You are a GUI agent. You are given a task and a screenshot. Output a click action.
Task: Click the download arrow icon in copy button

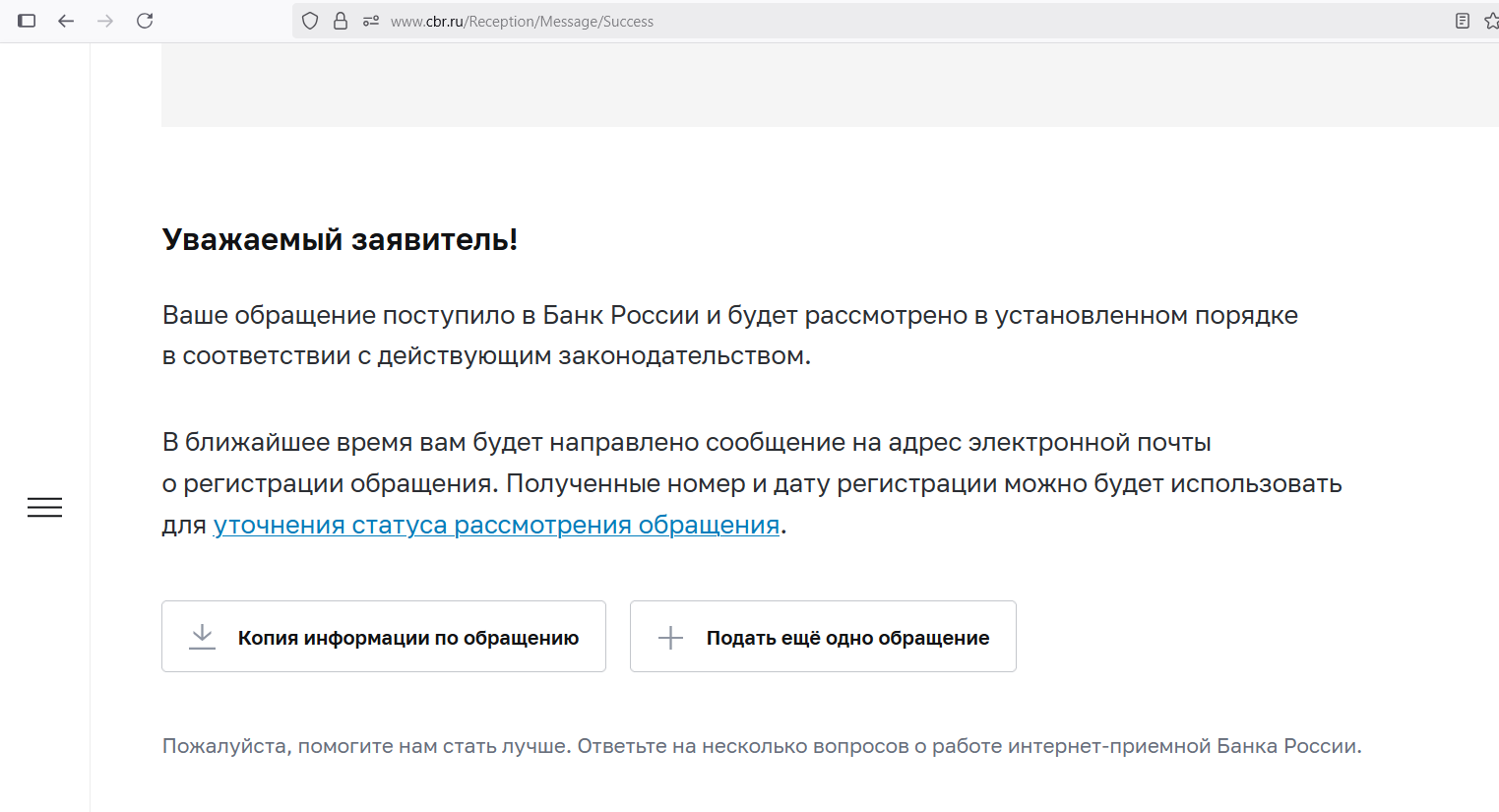click(x=202, y=637)
